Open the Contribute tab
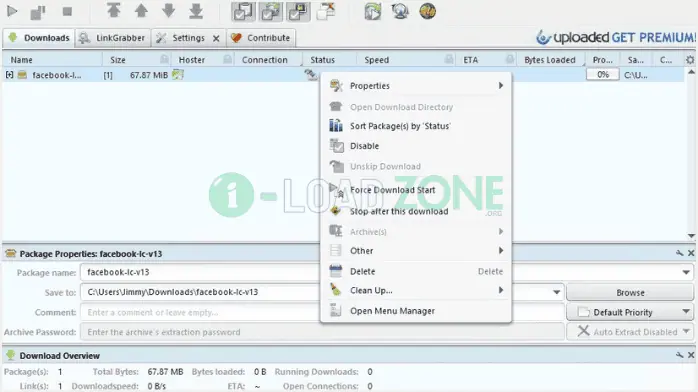Viewport: 698px width, 392px height. coord(261,38)
